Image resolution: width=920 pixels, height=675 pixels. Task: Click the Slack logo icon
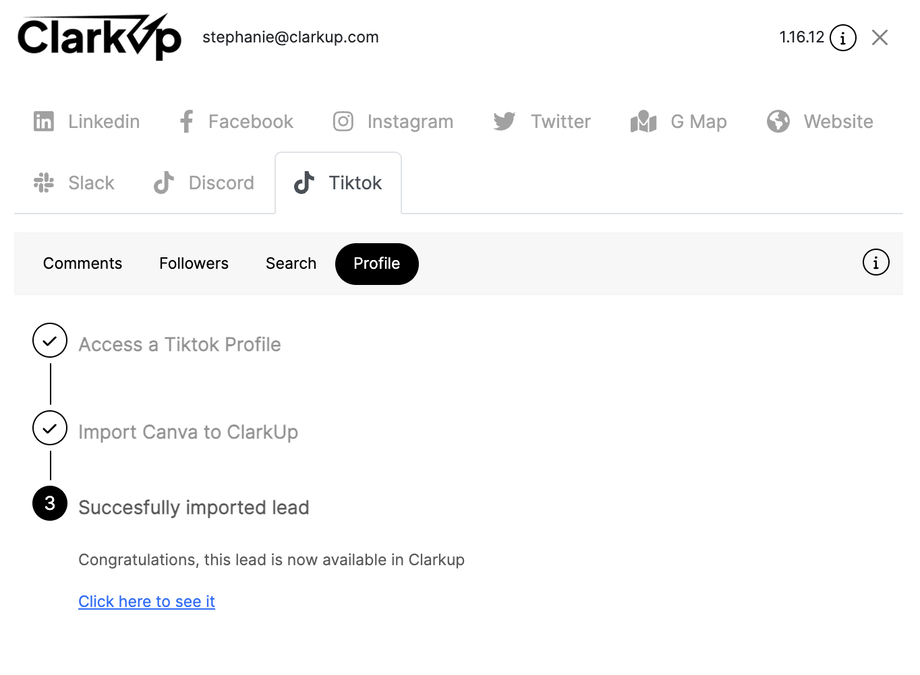point(44,183)
